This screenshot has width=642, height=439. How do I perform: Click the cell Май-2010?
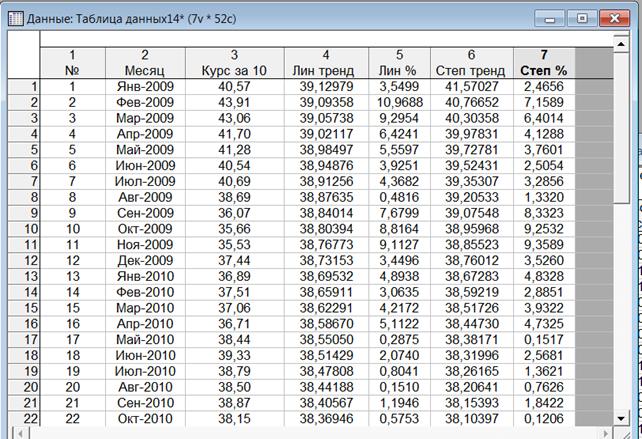(x=145, y=339)
